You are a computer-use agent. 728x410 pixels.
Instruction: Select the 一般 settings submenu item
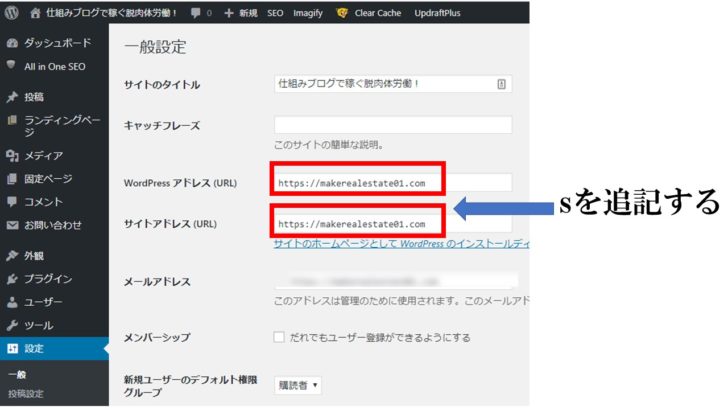click(x=17, y=374)
